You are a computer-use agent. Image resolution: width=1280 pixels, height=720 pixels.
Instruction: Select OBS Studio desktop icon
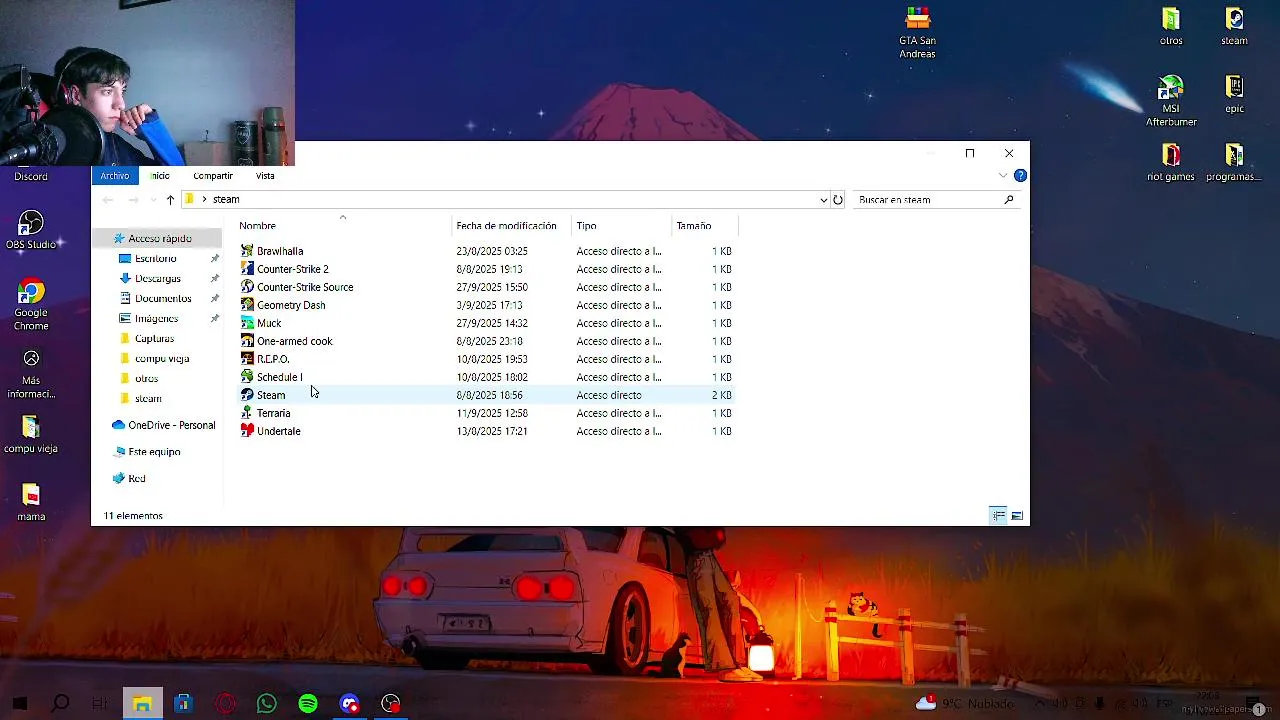(31, 230)
